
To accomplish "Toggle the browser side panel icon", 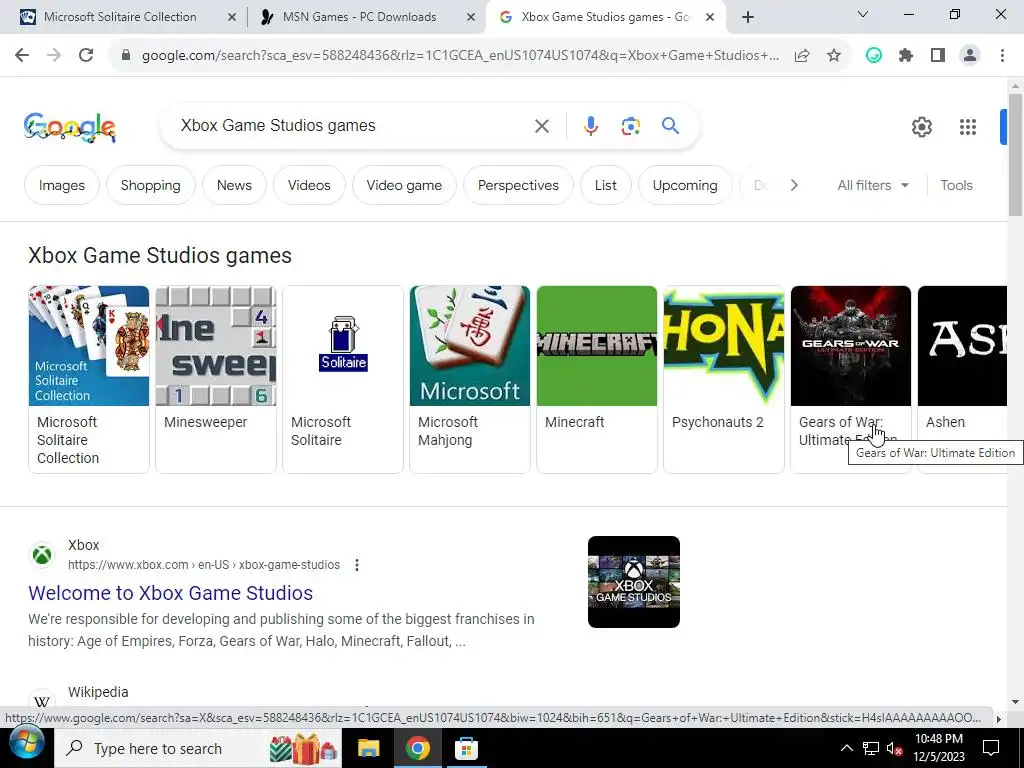I will [x=938, y=56].
